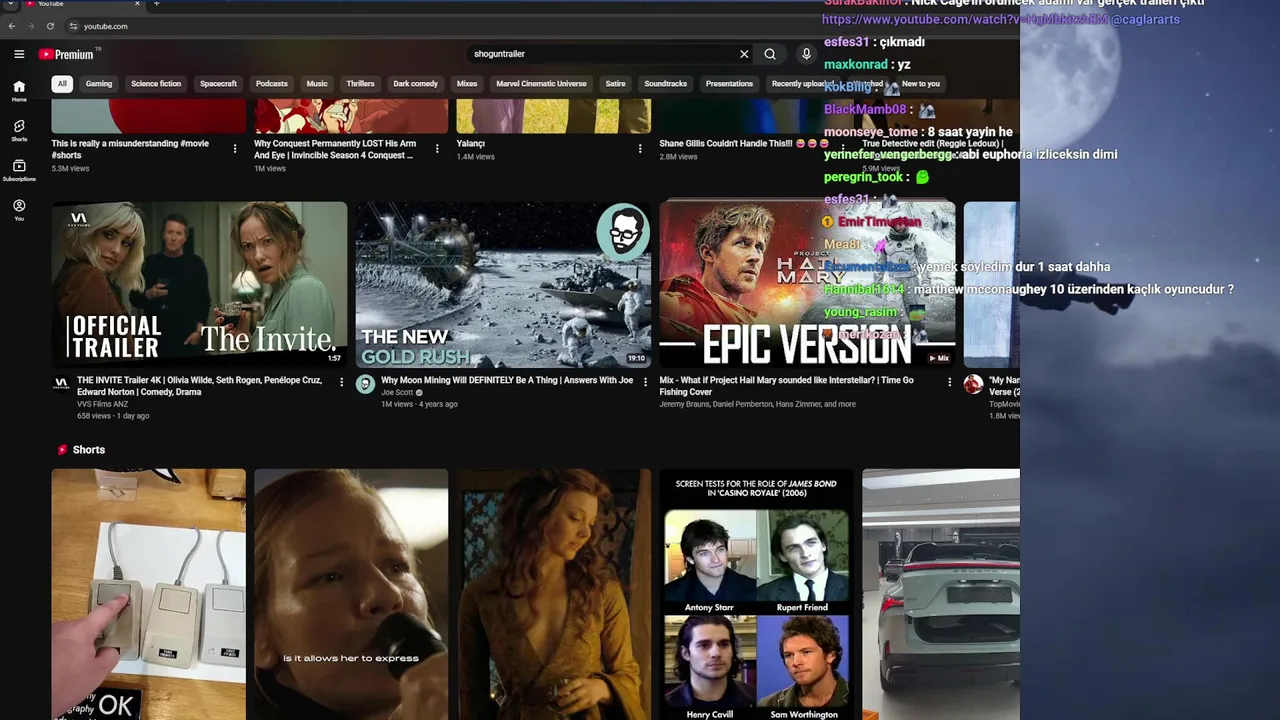Click the Shorts section heading
Screen dimensions: 1280x720
pos(88,450)
